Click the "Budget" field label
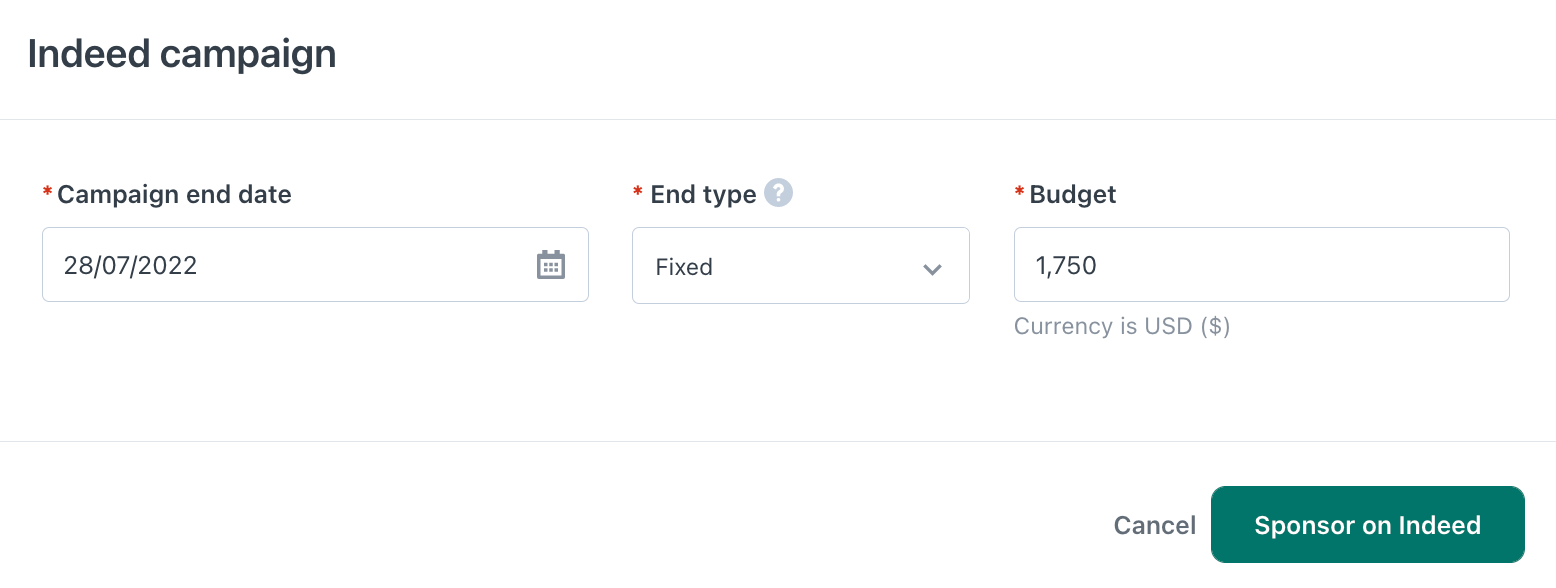1556x588 pixels. [x=1072, y=194]
